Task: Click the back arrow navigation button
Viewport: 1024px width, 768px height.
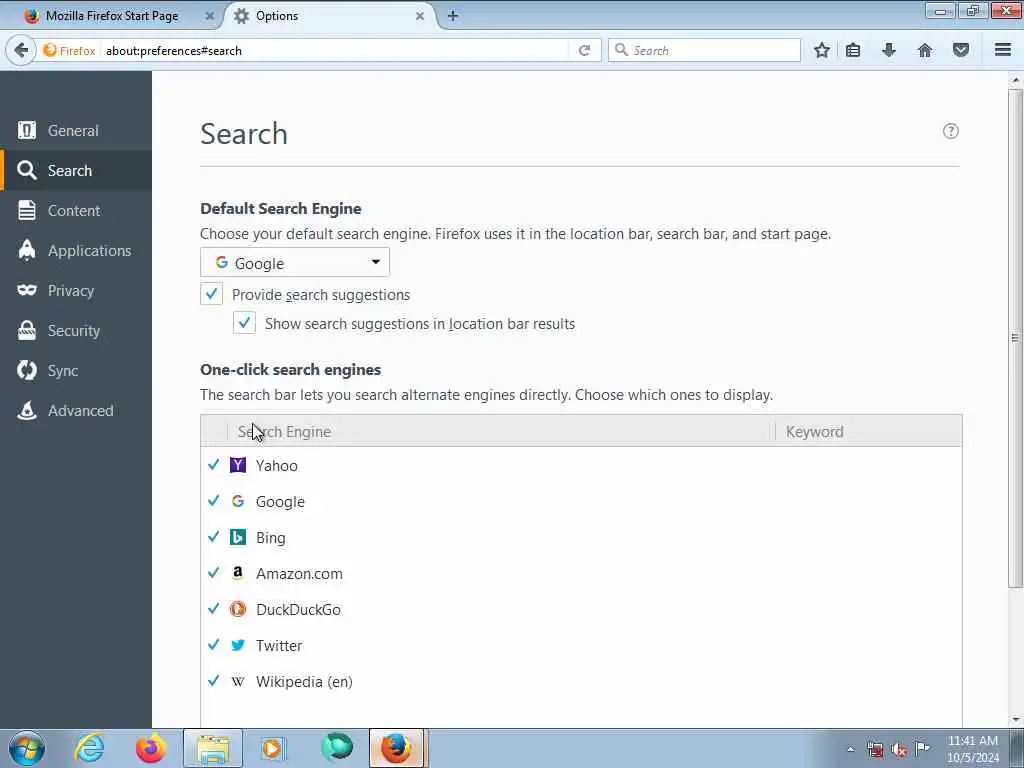Action: click(x=21, y=50)
